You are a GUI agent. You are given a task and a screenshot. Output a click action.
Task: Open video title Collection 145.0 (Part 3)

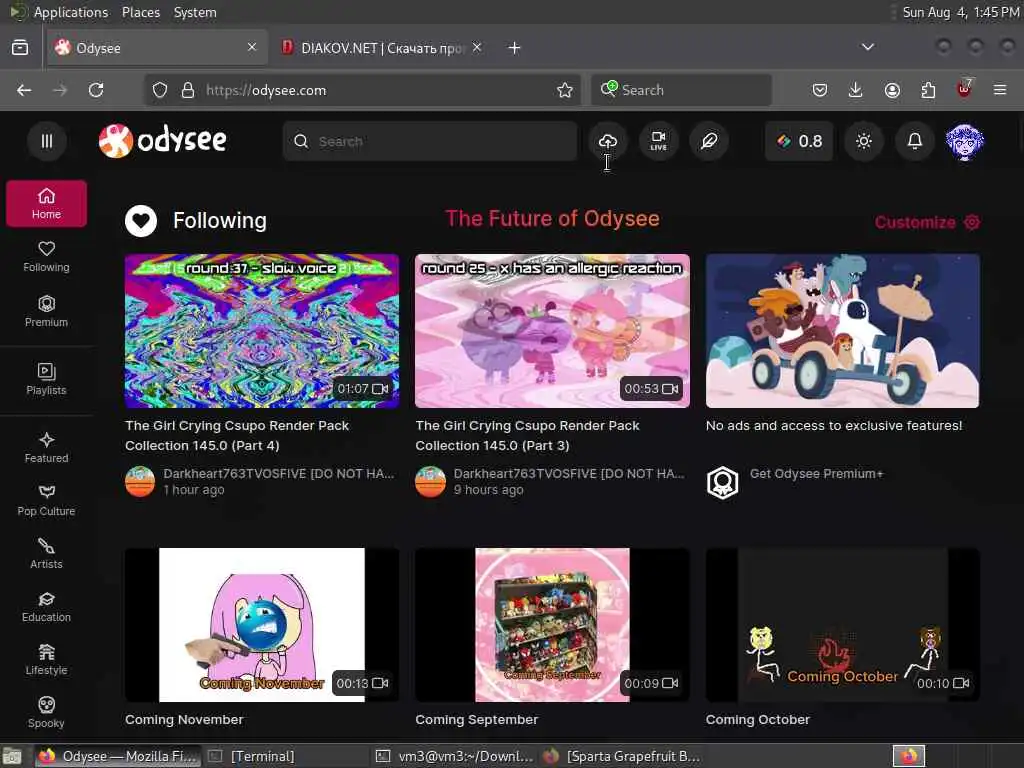528,436
